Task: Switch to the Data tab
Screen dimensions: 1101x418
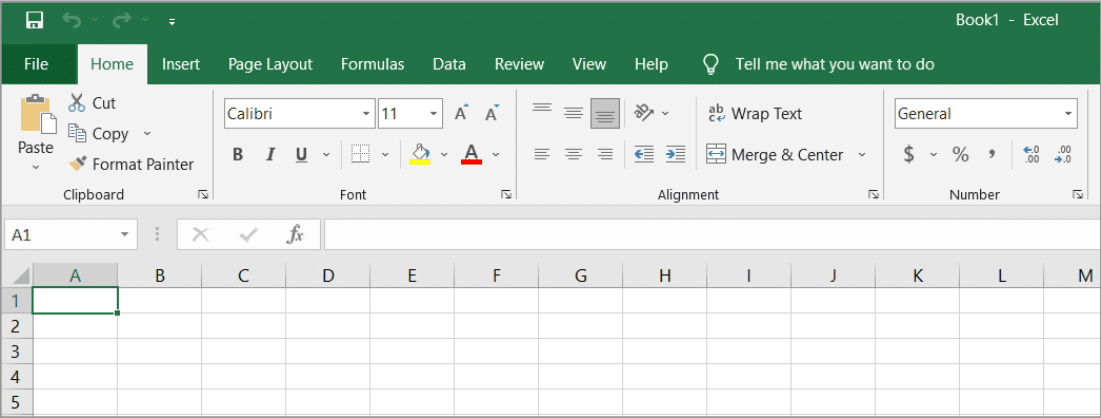Action: pos(449,64)
